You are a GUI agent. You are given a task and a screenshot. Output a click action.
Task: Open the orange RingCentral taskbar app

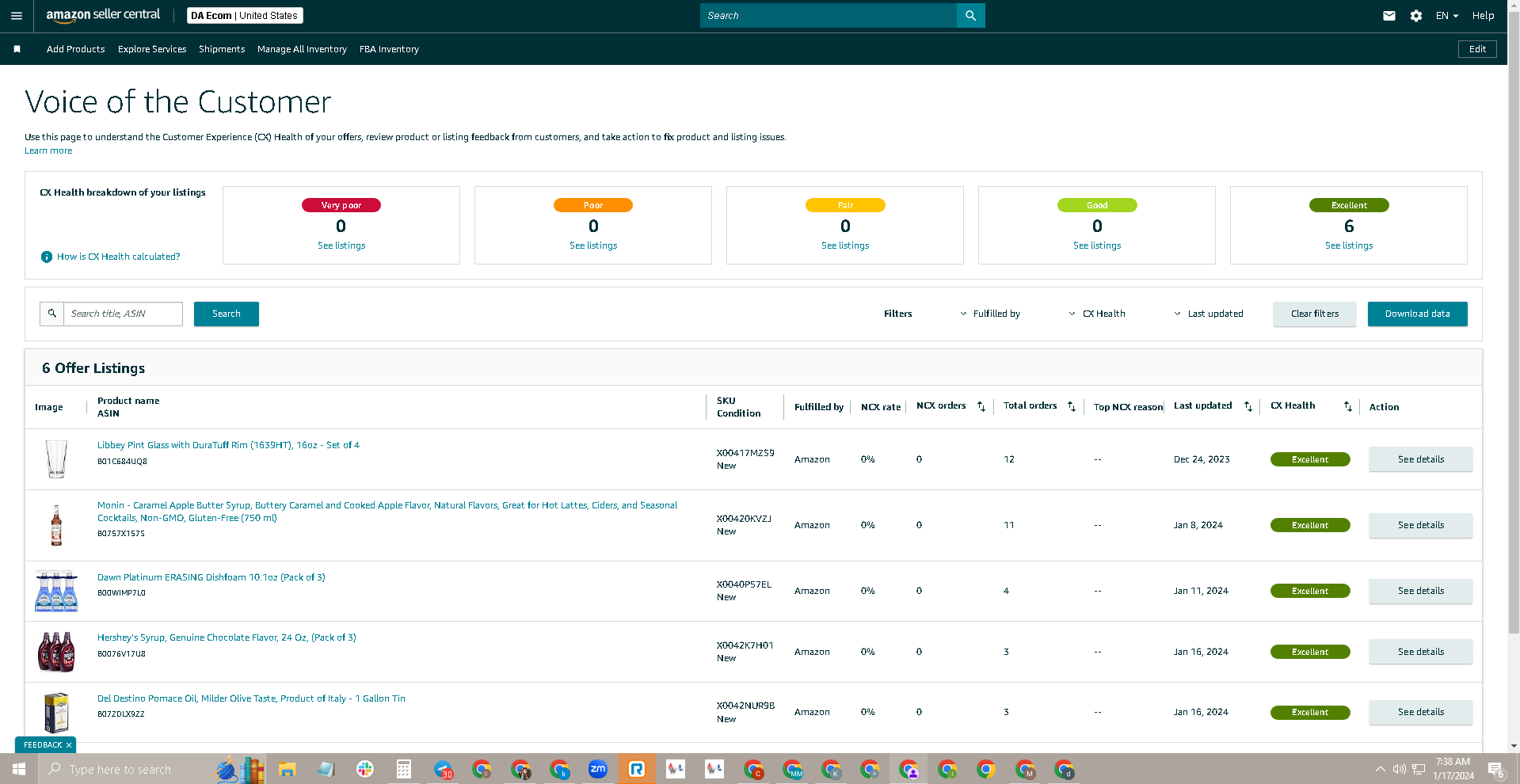[637, 769]
